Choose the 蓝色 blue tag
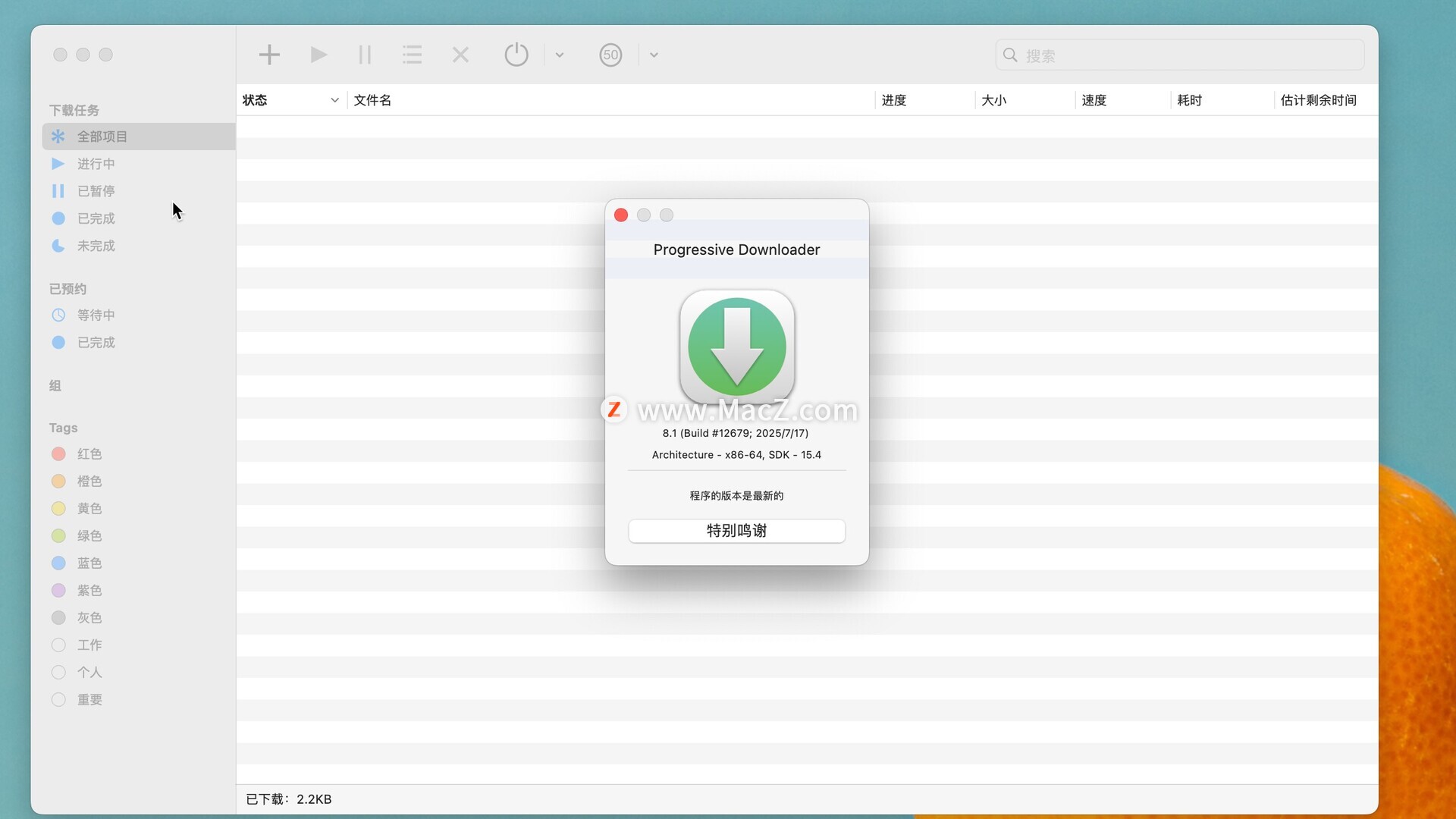 [x=139, y=563]
